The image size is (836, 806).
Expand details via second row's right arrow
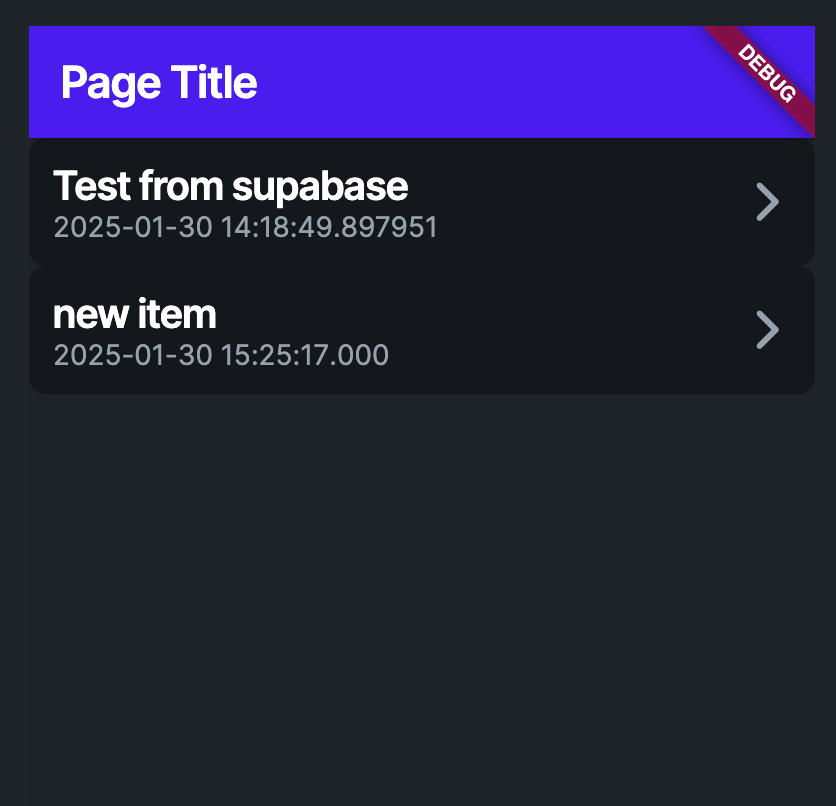pyautogui.click(x=768, y=330)
